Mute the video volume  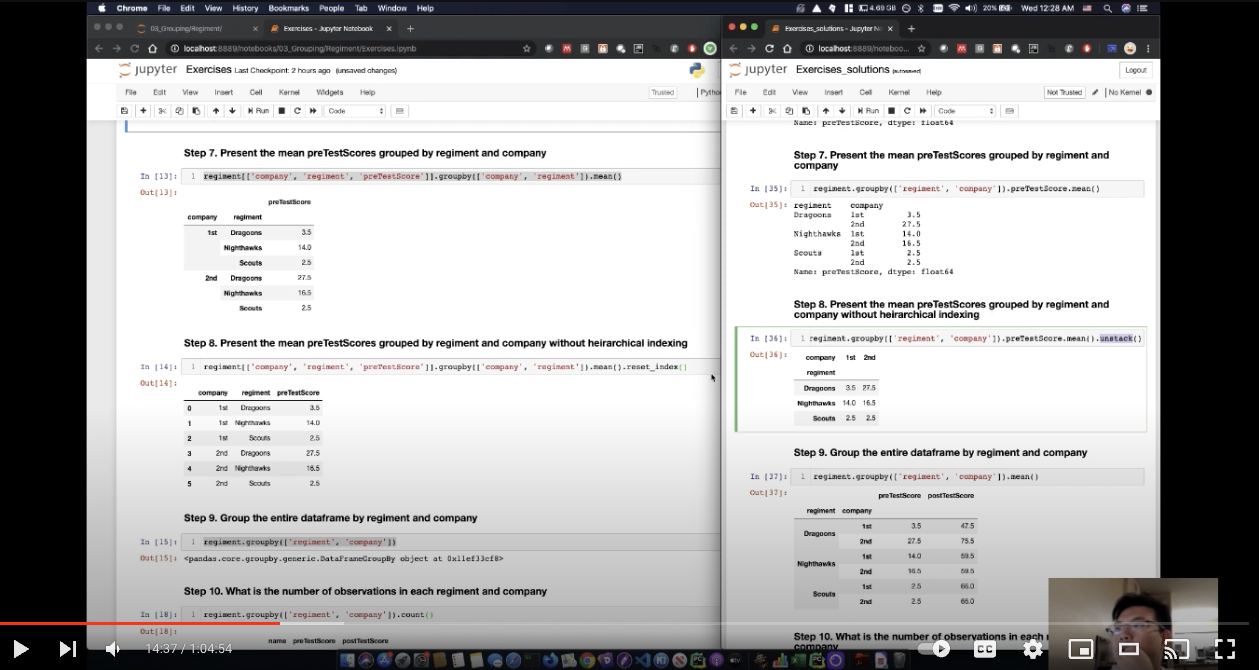click(113, 649)
